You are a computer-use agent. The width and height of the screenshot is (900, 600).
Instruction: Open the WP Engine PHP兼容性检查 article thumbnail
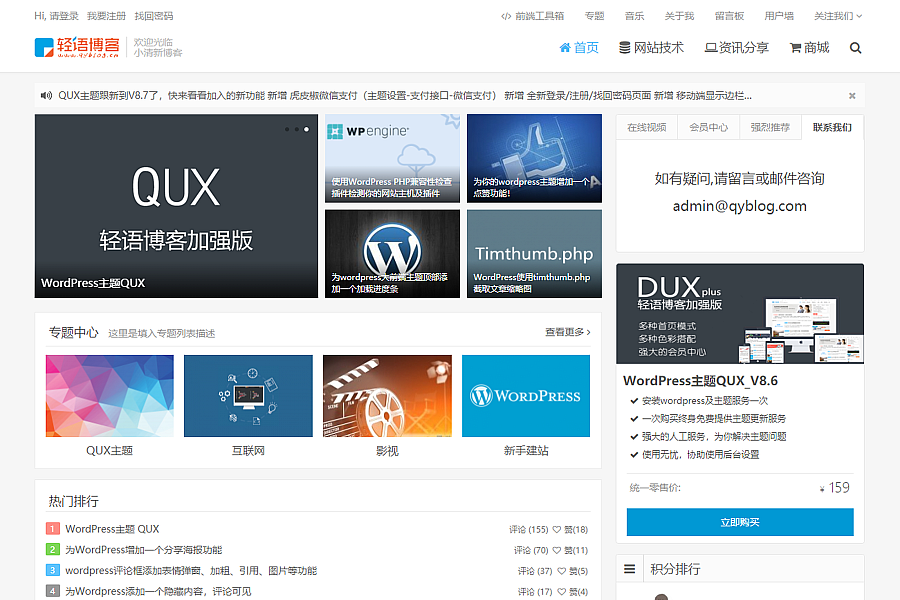[393, 158]
